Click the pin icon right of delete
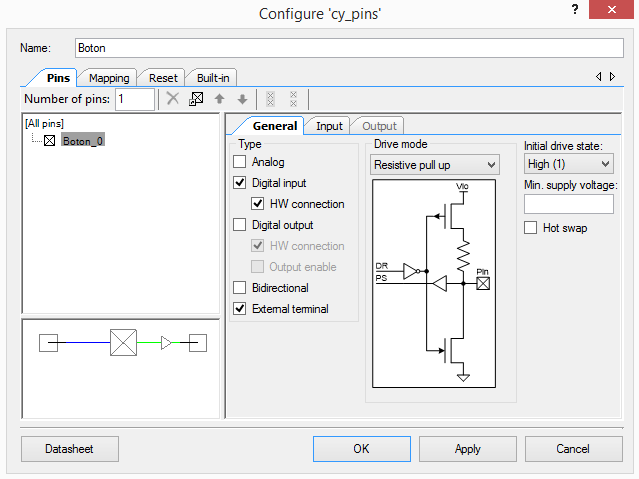The image size is (639, 479). coord(197,99)
